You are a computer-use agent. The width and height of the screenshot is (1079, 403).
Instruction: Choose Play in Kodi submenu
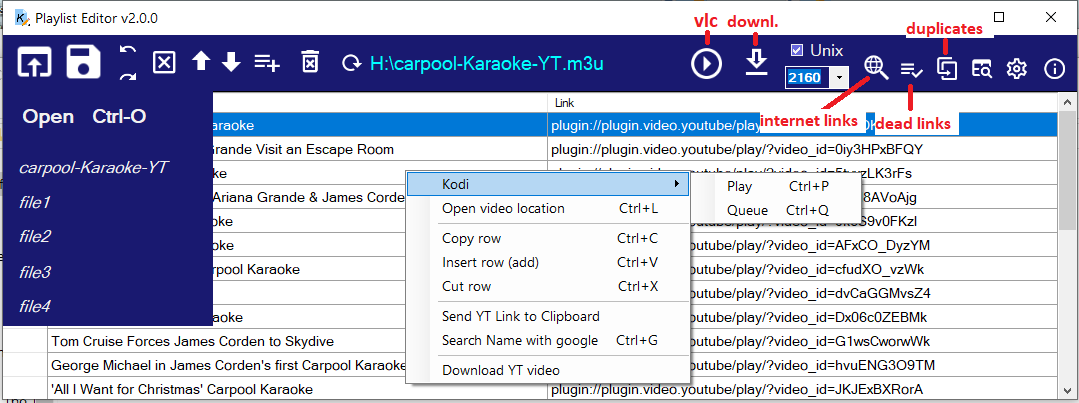click(x=778, y=186)
